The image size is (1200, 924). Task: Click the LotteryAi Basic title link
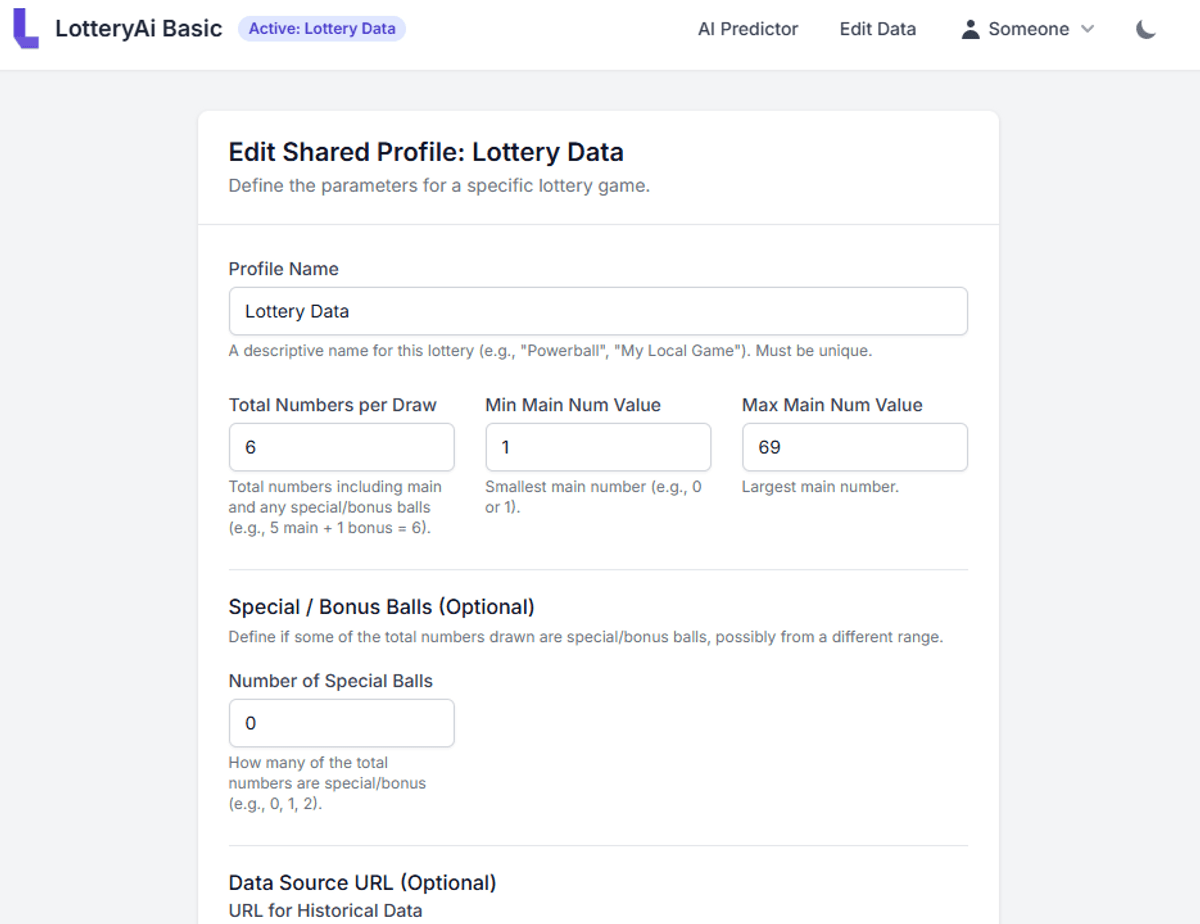138,29
